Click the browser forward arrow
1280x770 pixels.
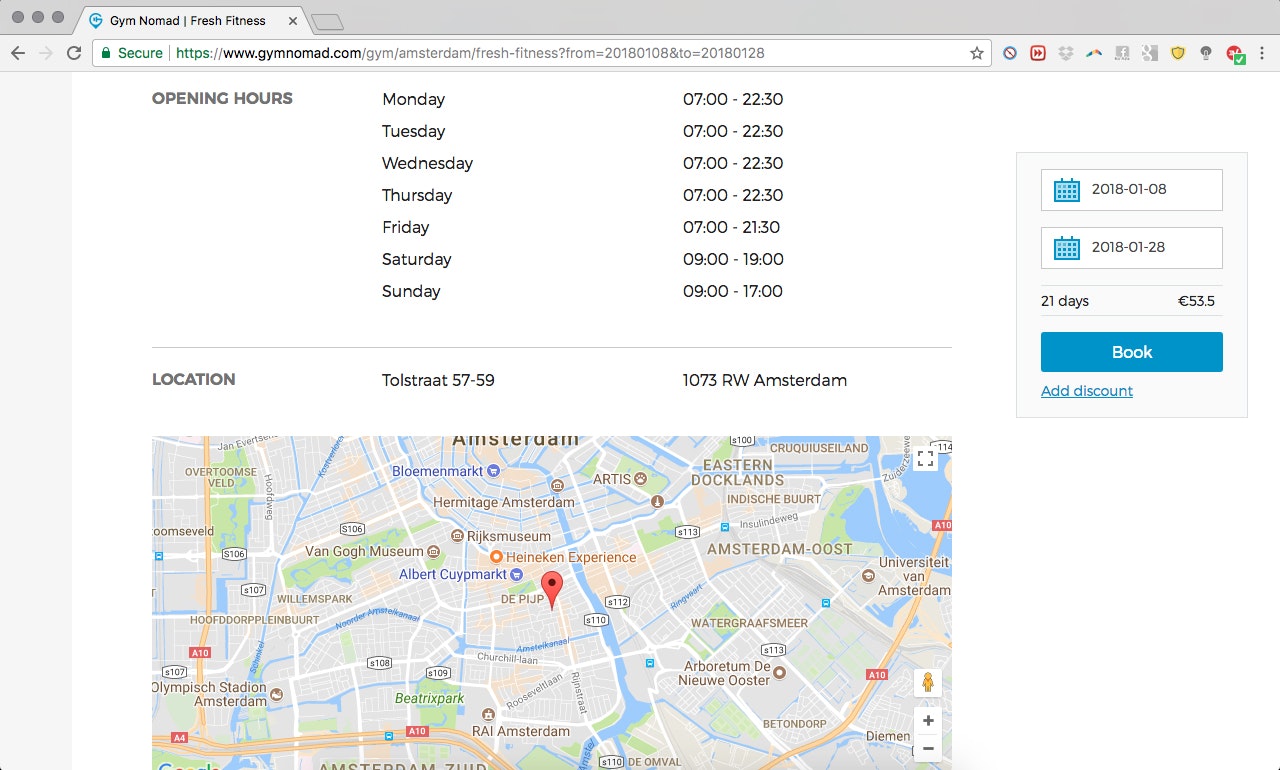(x=45, y=53)
